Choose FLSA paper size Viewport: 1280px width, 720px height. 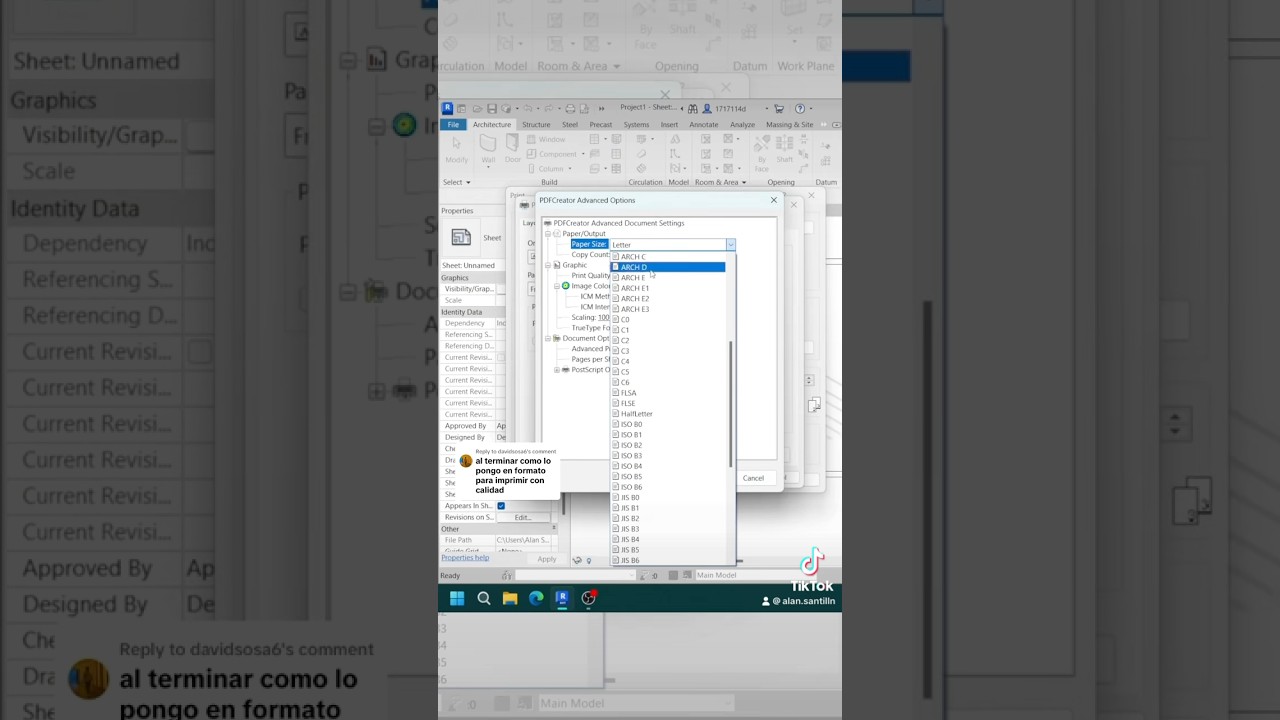[x=668, y=393]
